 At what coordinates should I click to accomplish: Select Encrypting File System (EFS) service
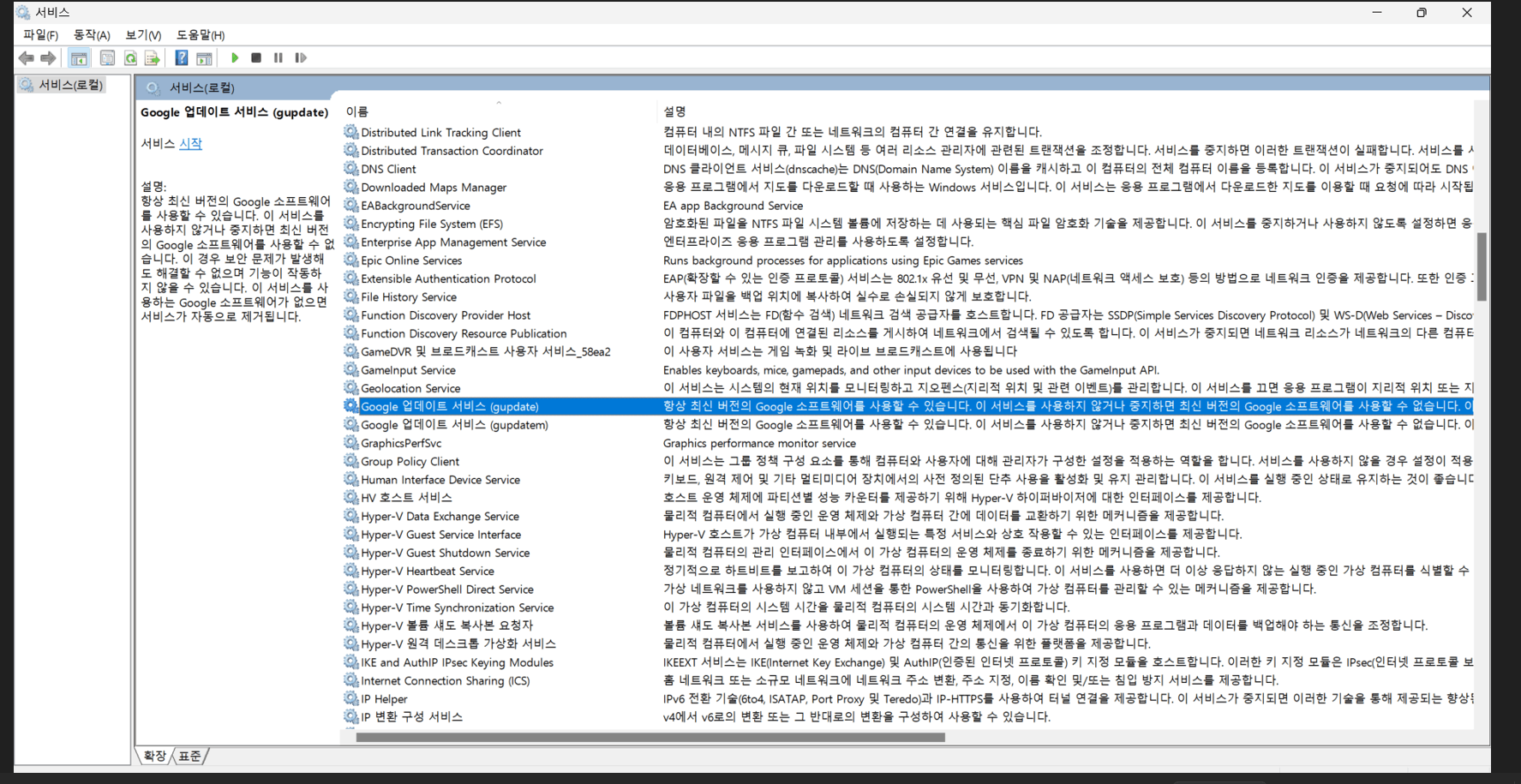point(907,224)
